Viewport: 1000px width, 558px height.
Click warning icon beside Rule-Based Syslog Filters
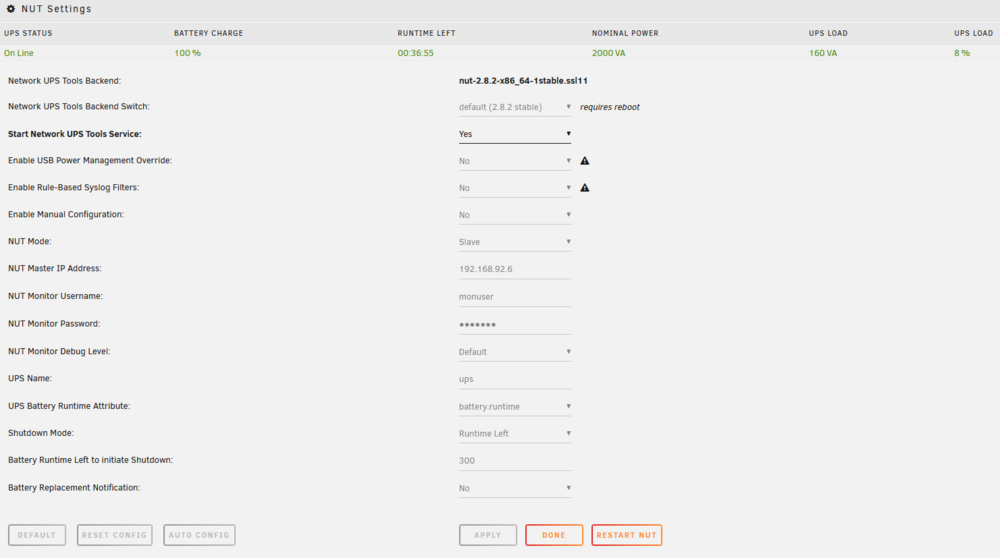[x=585, y=187]
